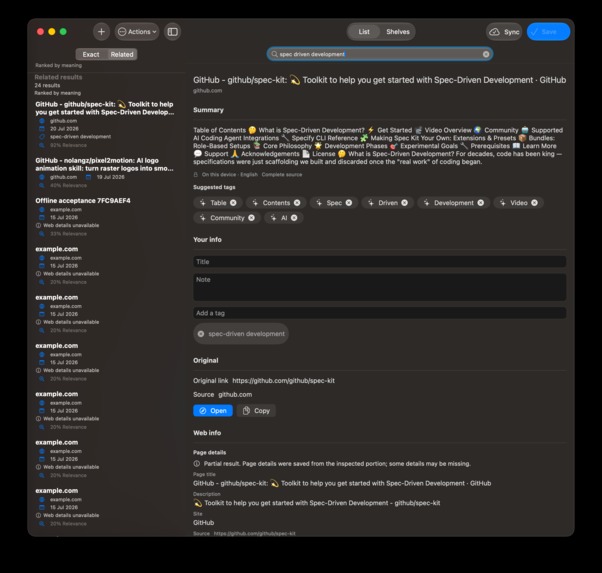This screenshot has width=602, height=573.
Task: Click the calendar icon beside 19 Jul 2026
Action: click(x=88, y=177)
